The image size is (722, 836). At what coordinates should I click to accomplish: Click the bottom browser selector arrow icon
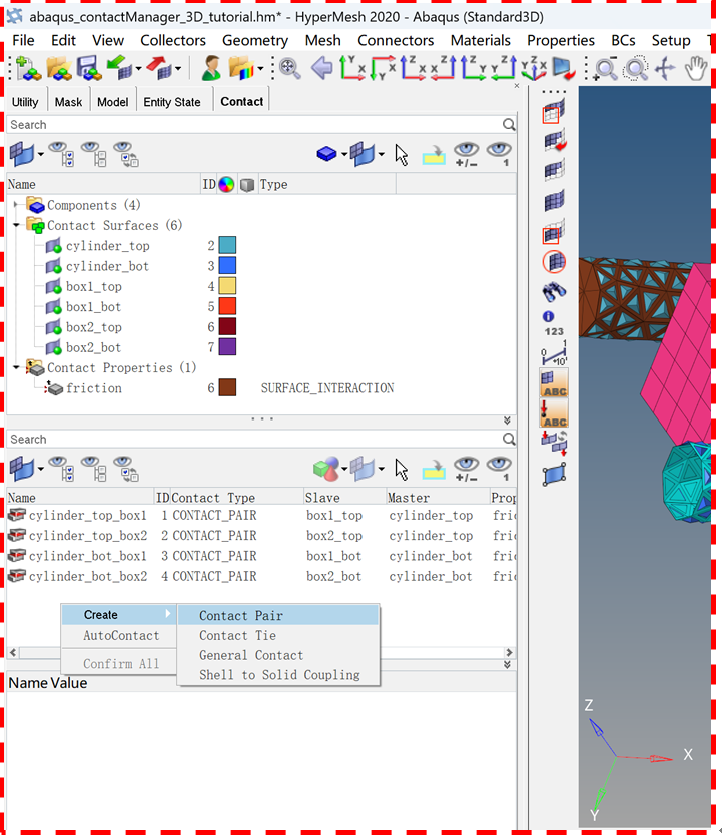(x=402, y=470)
